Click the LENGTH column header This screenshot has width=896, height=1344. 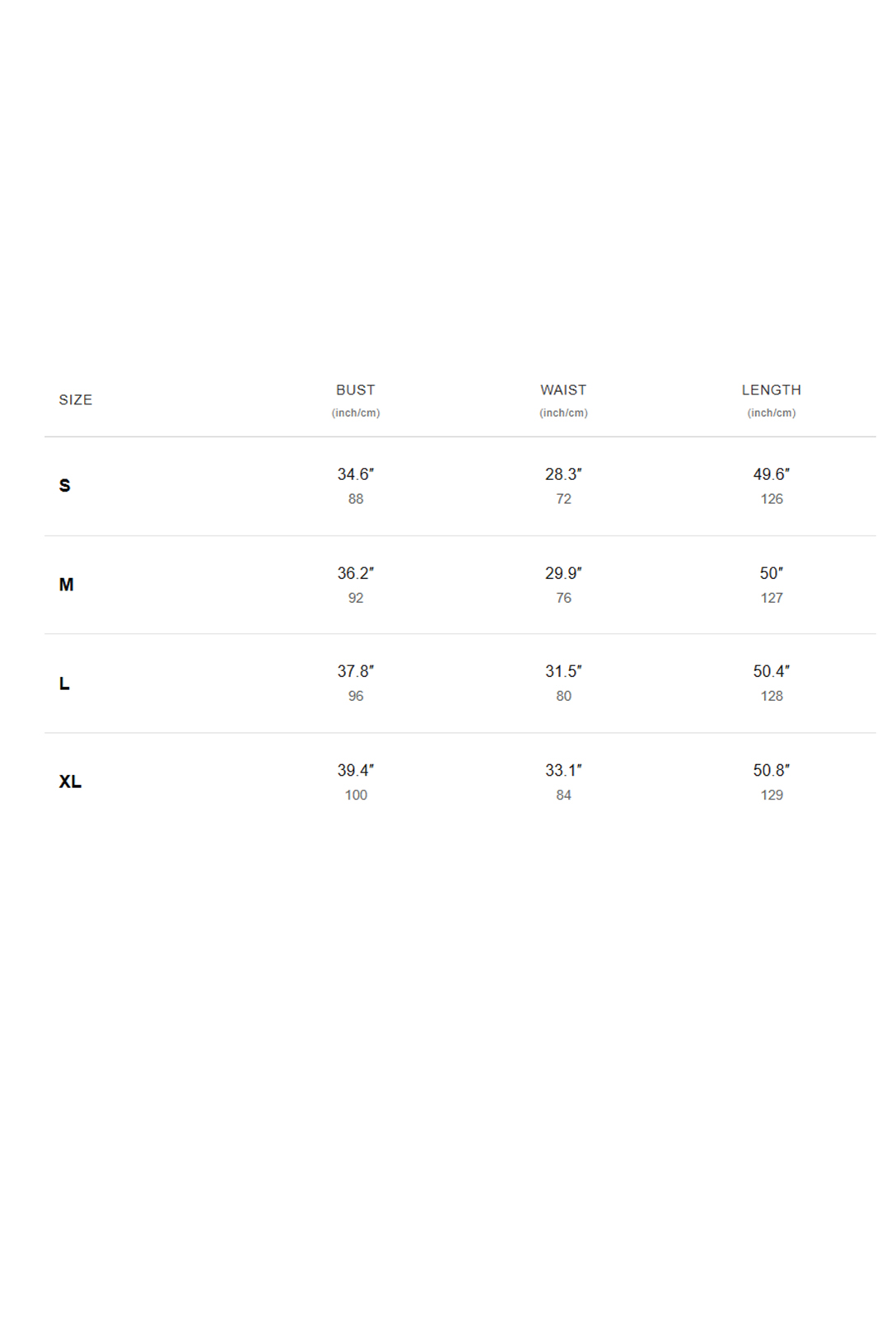pyautogui.click(x=771, y=390)
